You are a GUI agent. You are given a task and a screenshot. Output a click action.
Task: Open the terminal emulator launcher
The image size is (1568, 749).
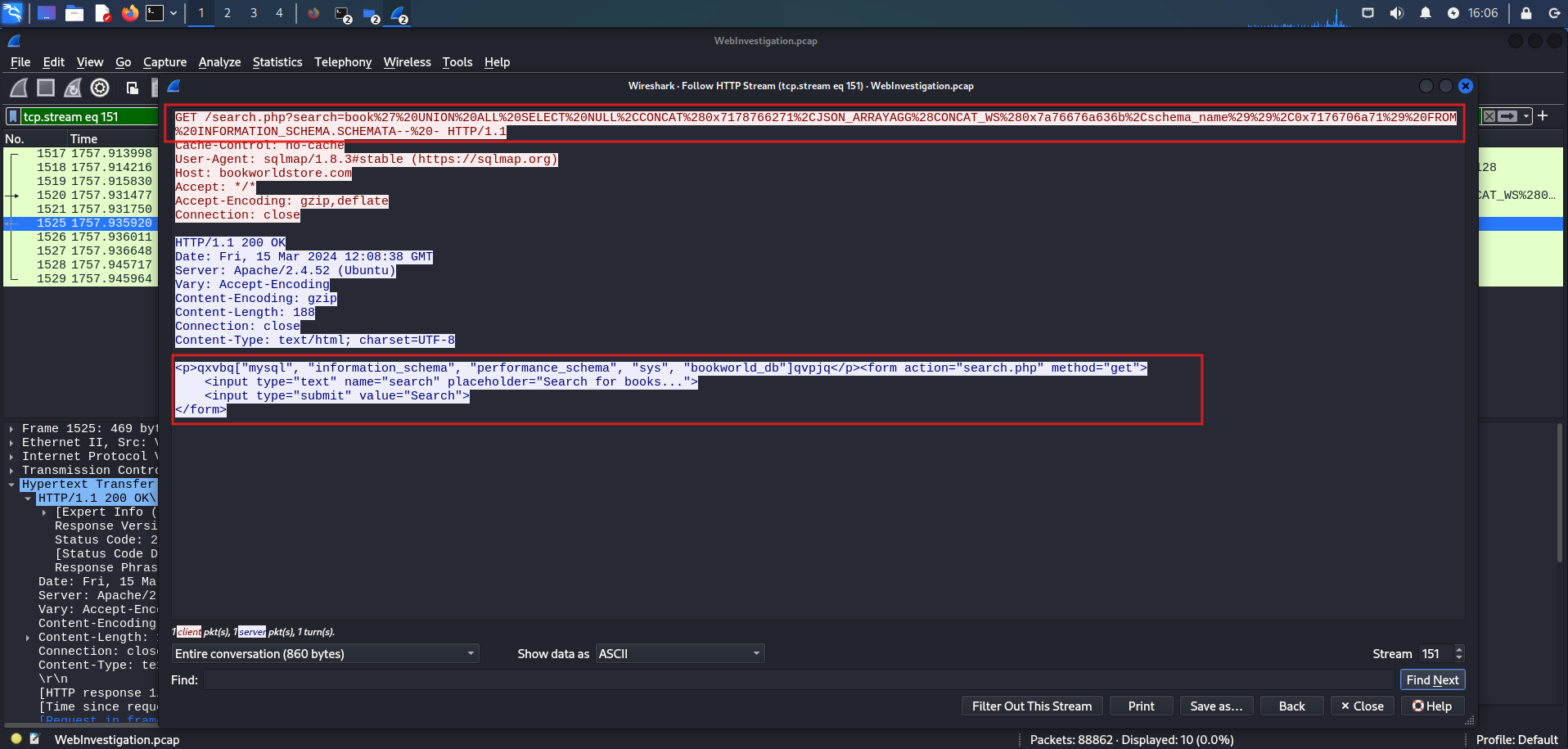tap(155, 13)
